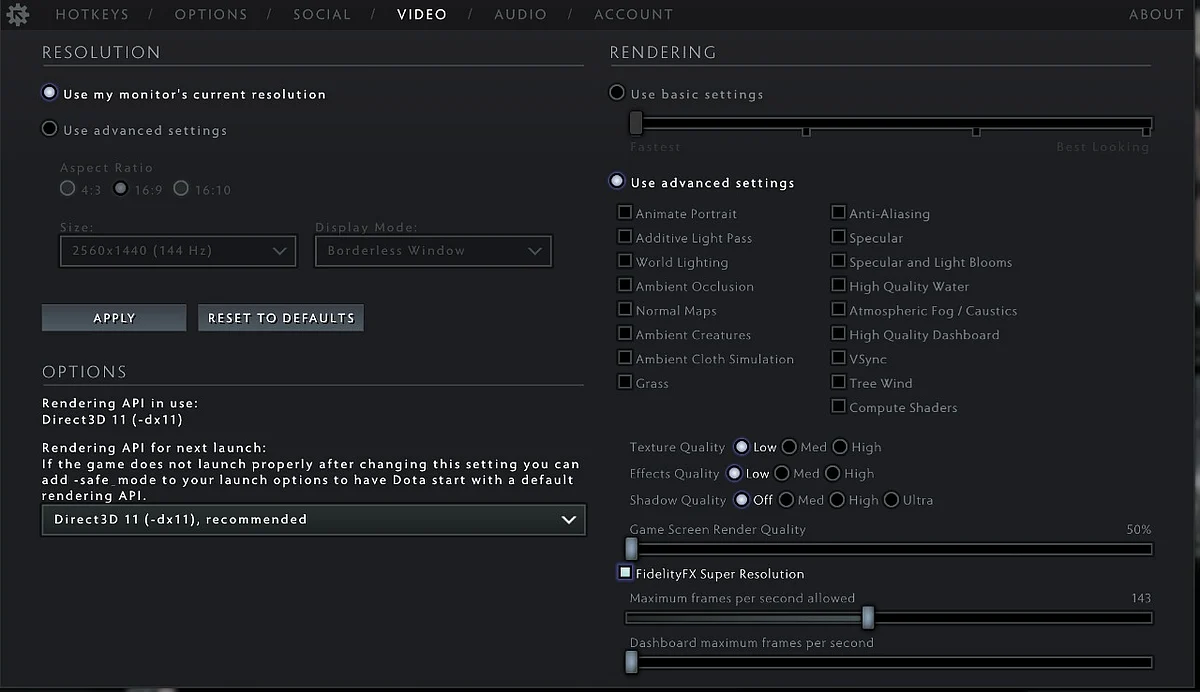
Task: Click the settings gear icon
Action: (18, 14)
